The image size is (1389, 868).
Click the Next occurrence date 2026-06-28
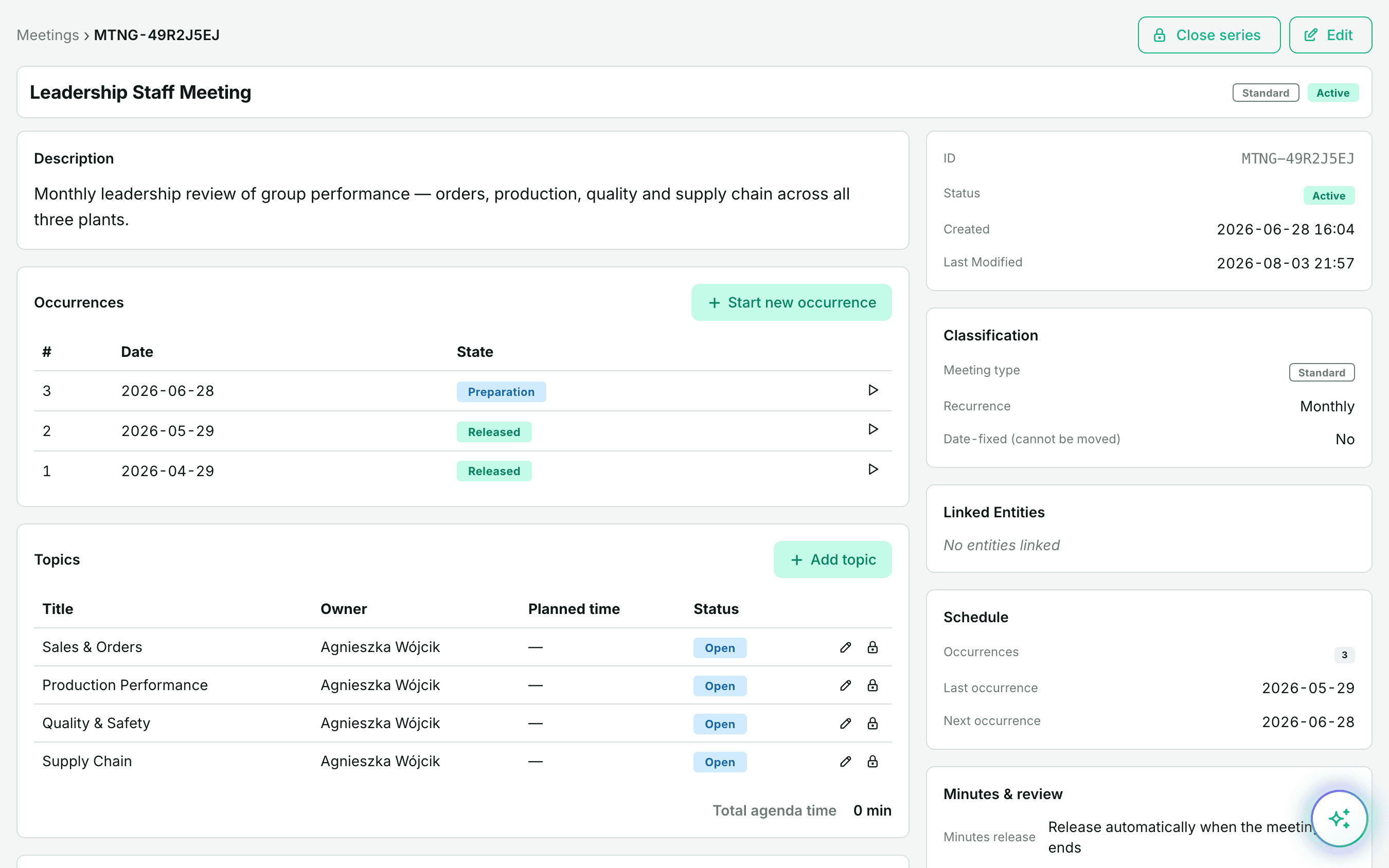[1308, 722]
